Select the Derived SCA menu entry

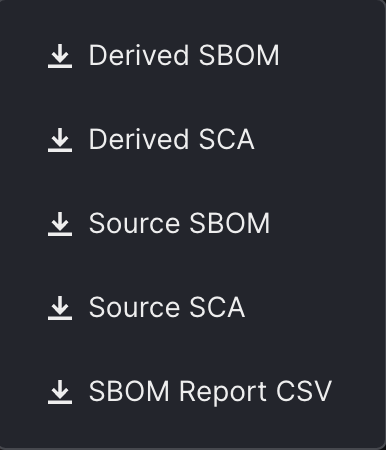[x=193, y=140]
